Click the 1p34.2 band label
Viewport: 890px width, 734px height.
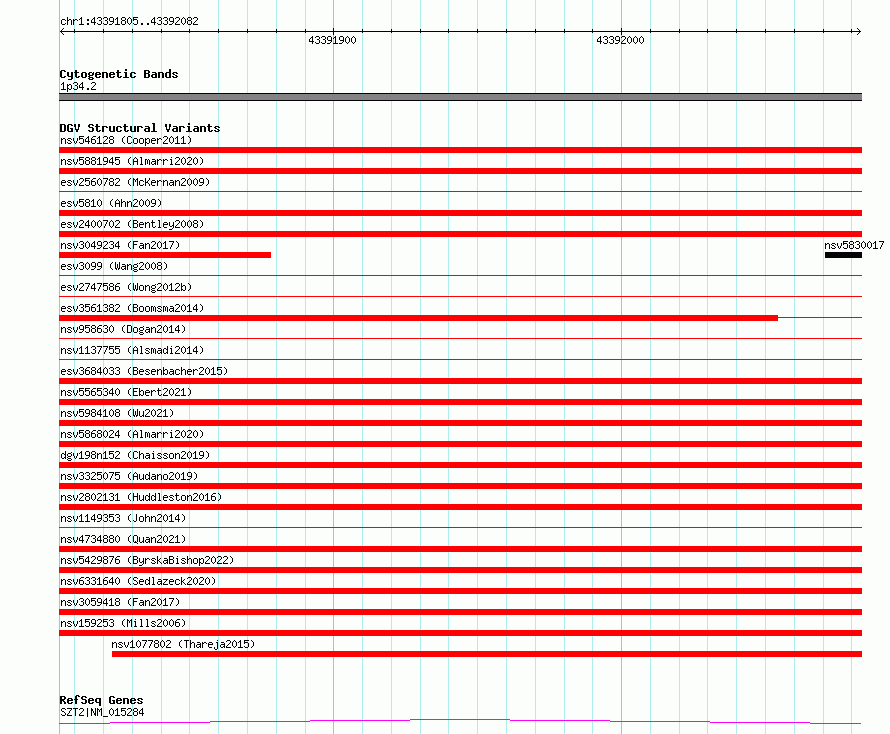point(78,86)
